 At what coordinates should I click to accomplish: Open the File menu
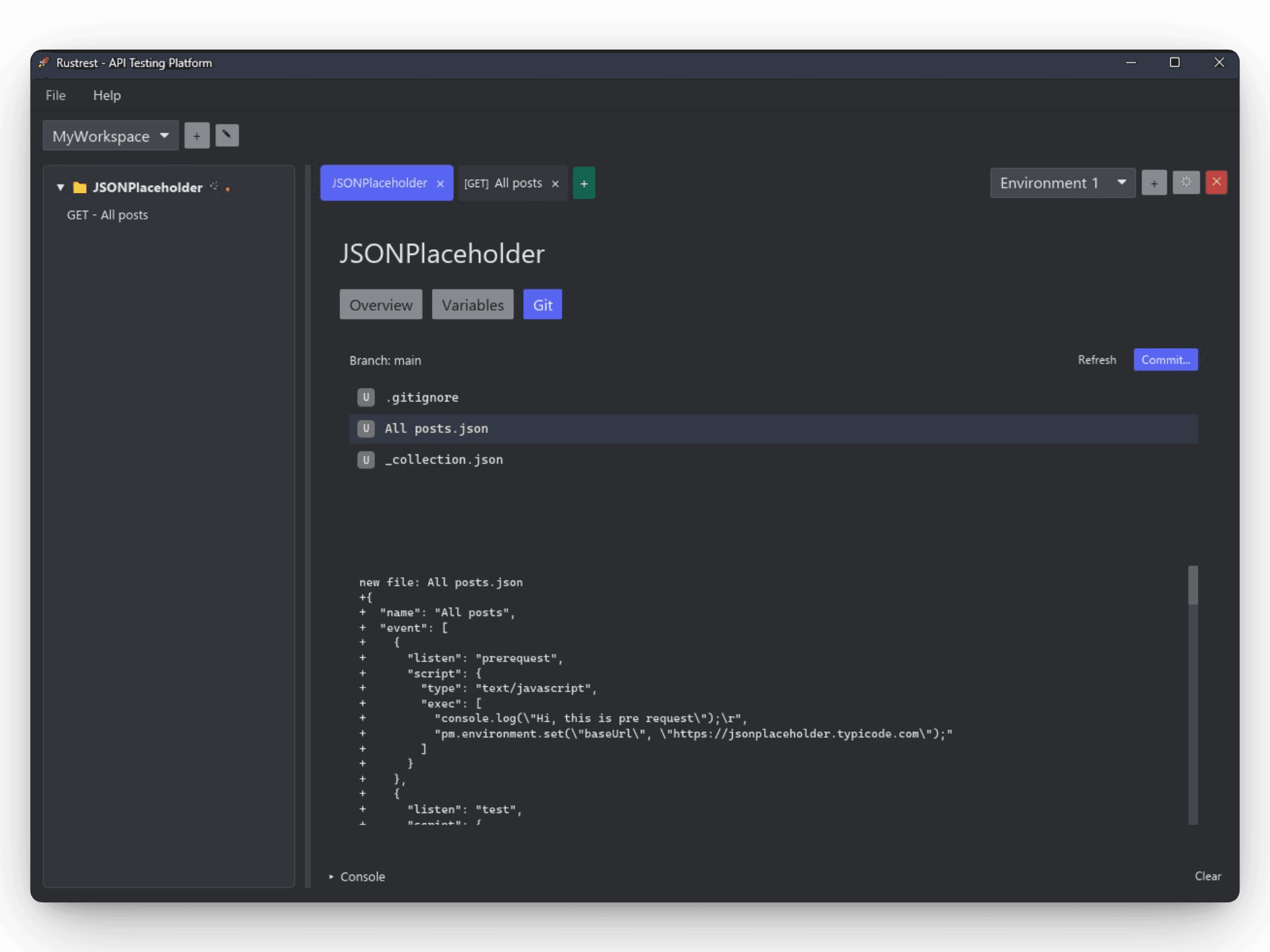pyautogui.click(x=56, y=95)
